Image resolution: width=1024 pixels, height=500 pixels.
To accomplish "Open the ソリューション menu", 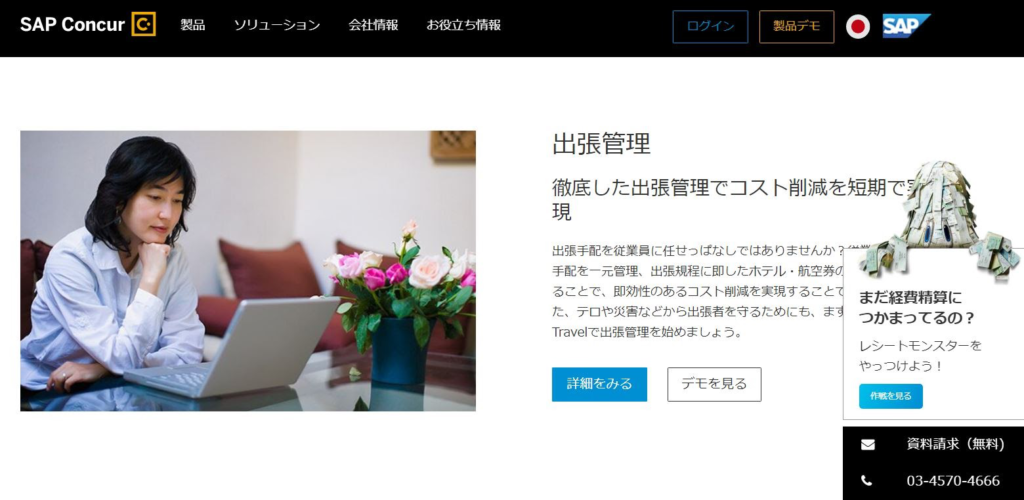I will click(277, 25).
